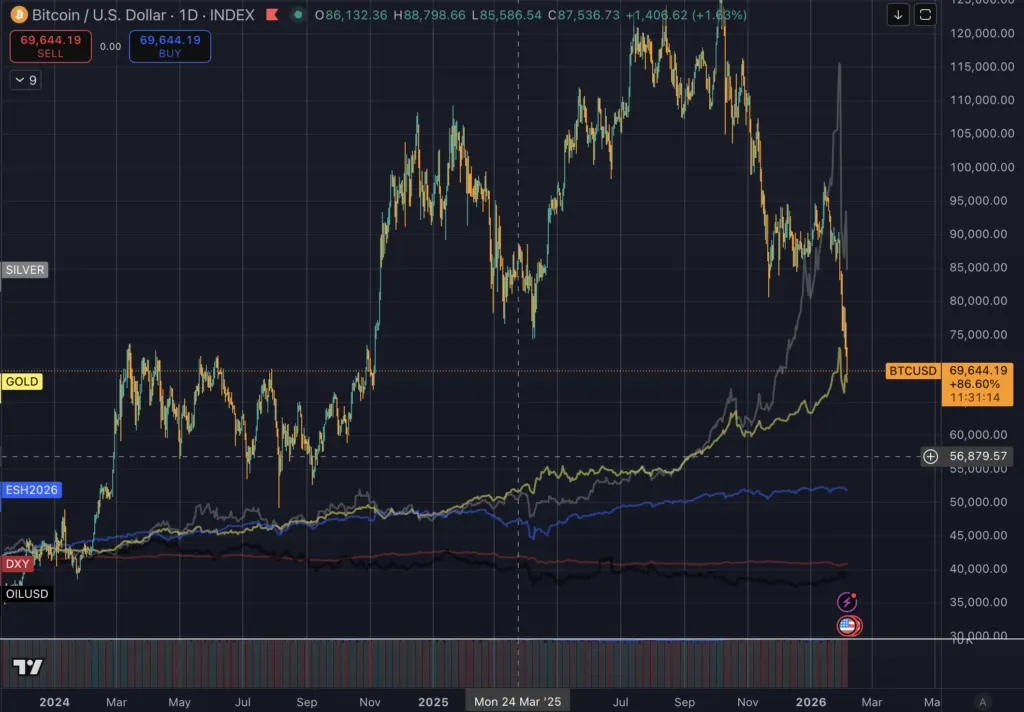This screenshot has height=712, width=1024.
Task: Toggle visibility of the GOLD comparison series
Action: click(x=21, y=381)
